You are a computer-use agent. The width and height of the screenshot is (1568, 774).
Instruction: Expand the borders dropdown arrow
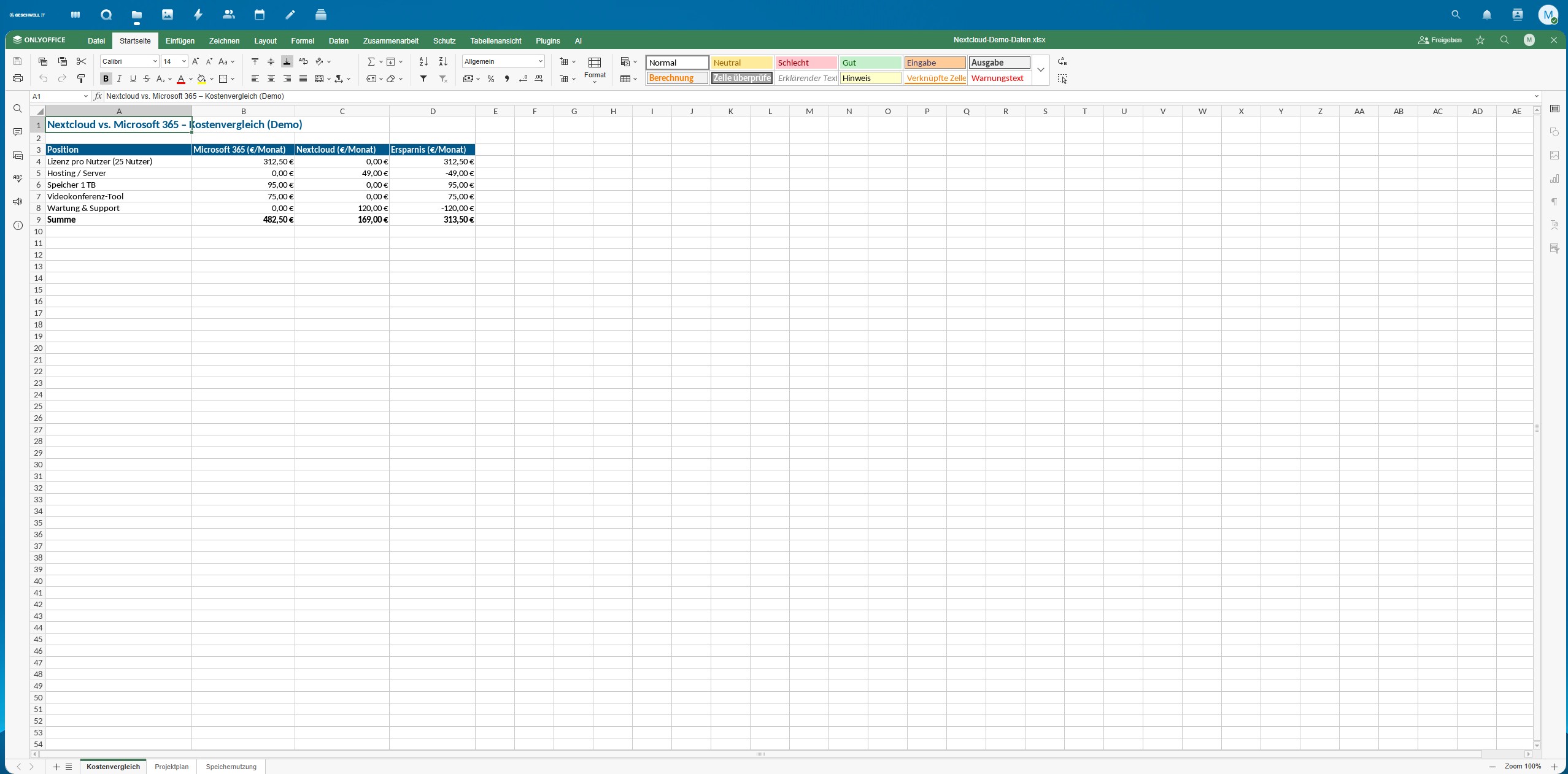pos(233,79)
